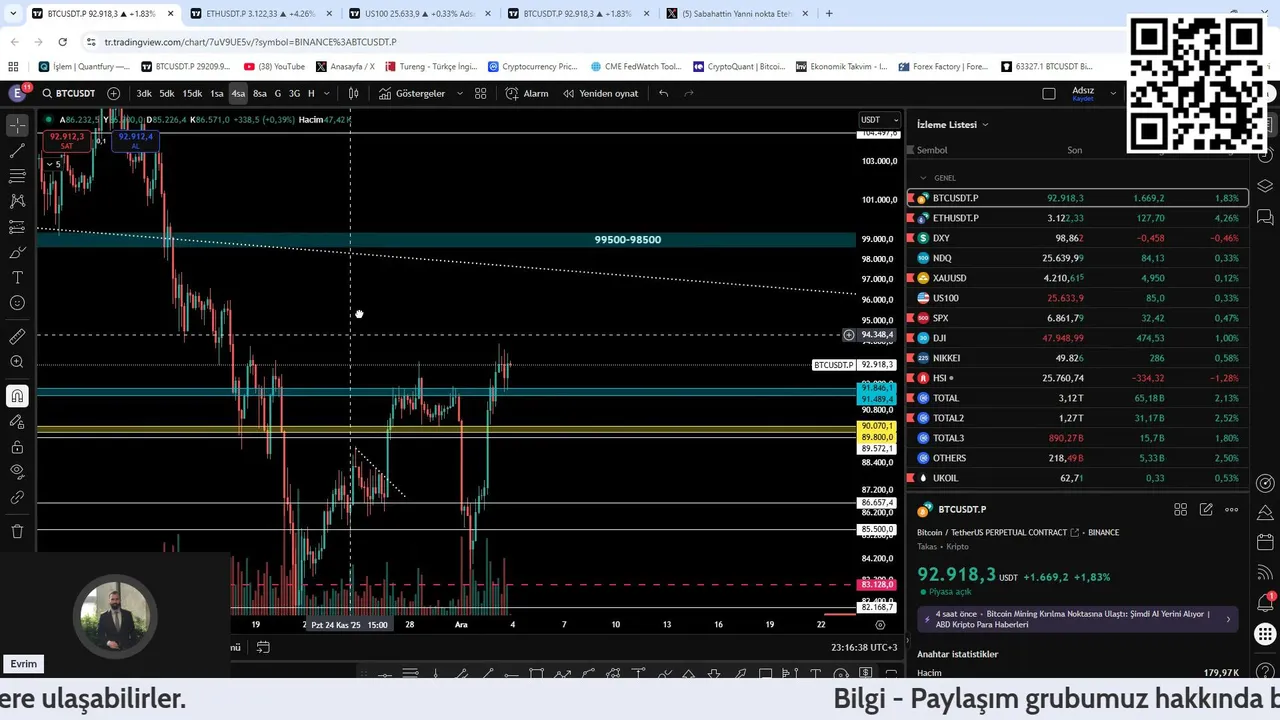The width and height of the screenshot is (1280, 720).
Task: Toggle the red flag on SPX row
Action: point(911,318)
